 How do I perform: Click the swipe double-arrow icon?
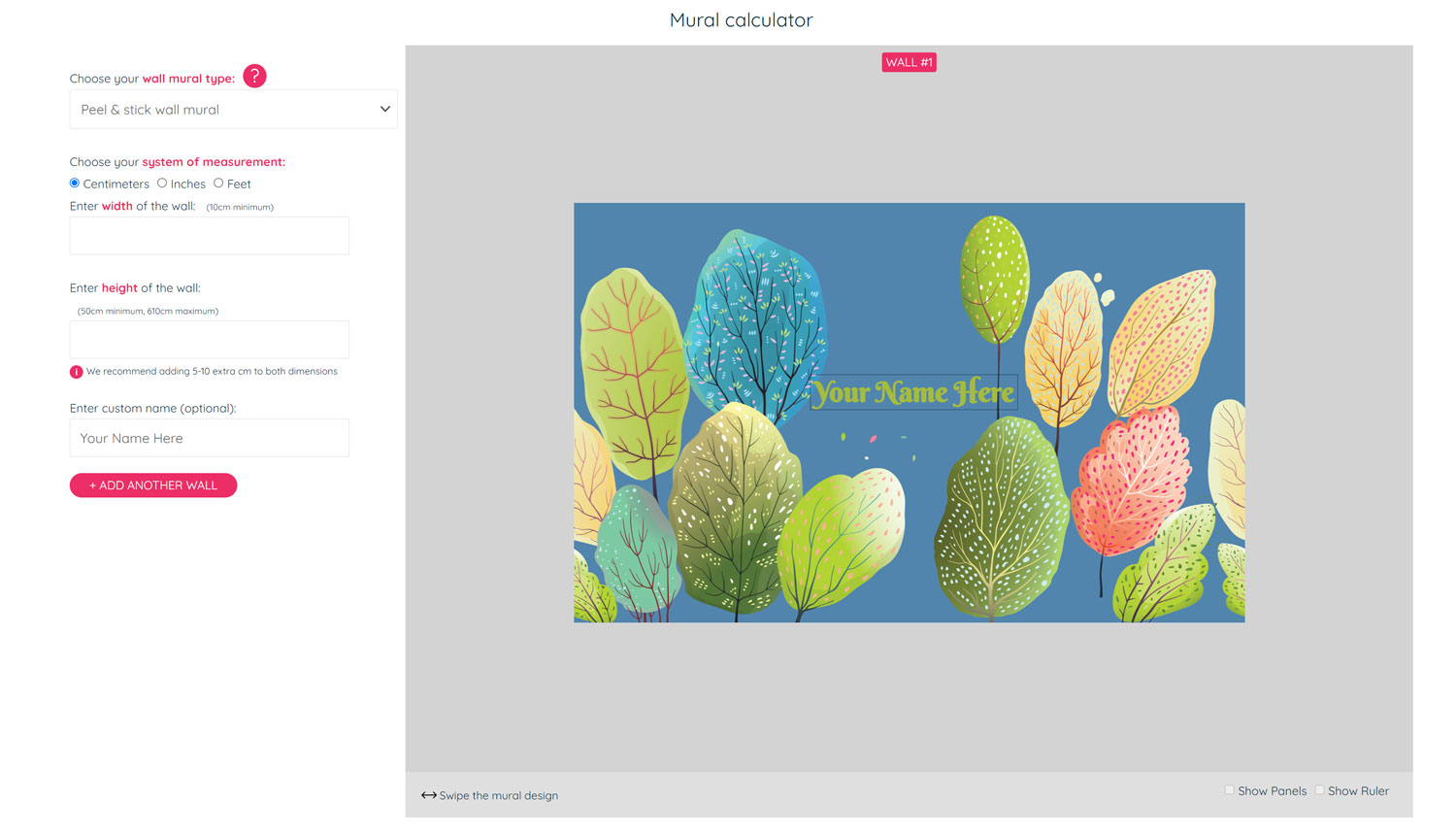tap(428, 795)
